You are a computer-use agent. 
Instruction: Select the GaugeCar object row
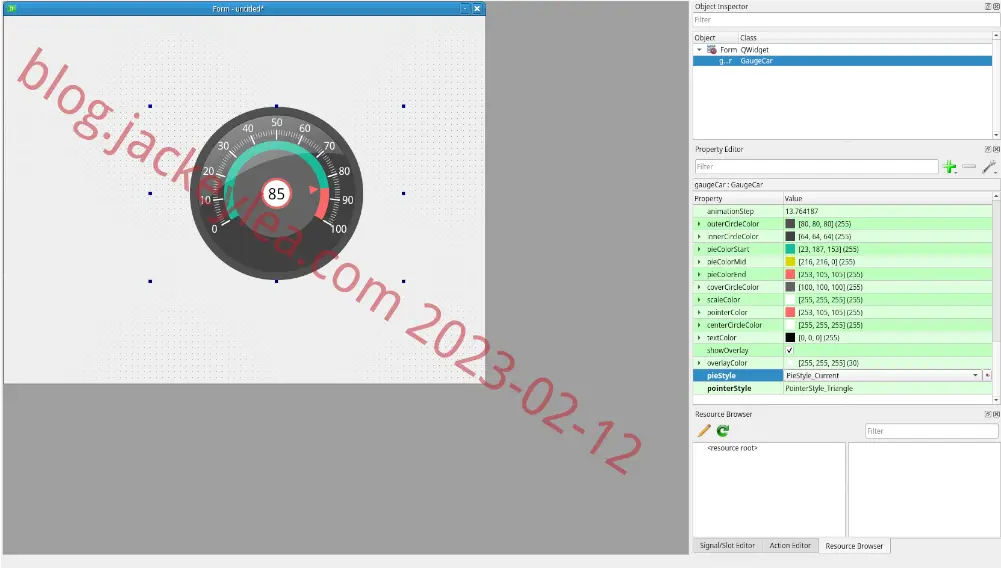(x=843, y=61)
